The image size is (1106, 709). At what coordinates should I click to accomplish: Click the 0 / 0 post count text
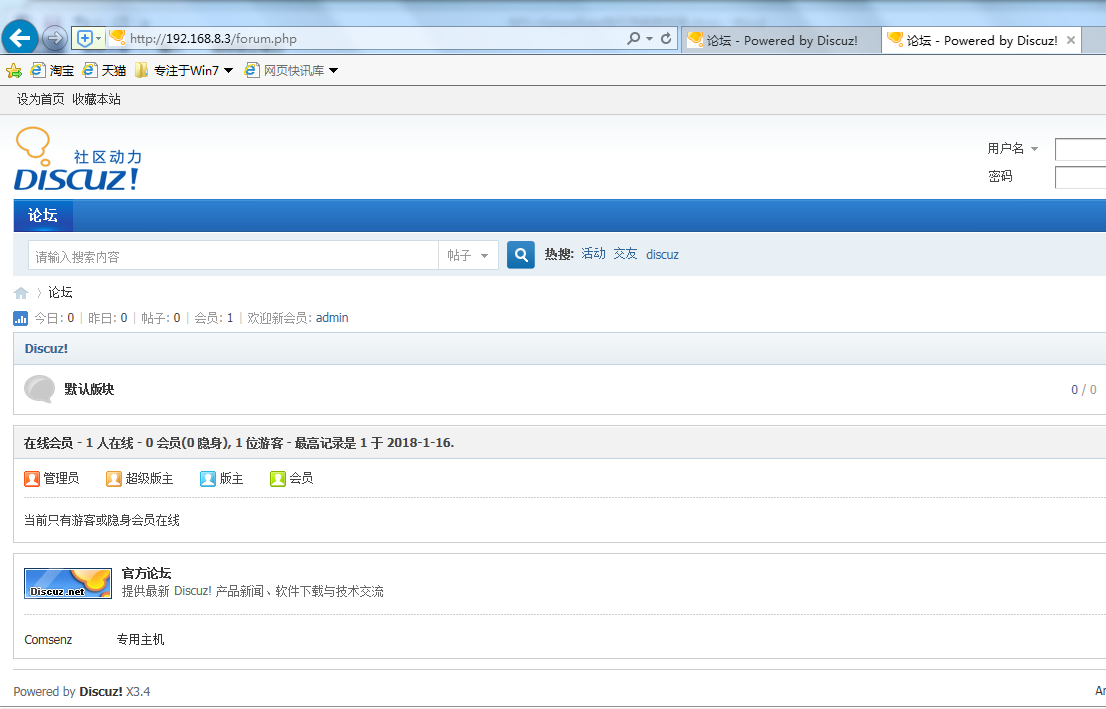pos(1083,389)
